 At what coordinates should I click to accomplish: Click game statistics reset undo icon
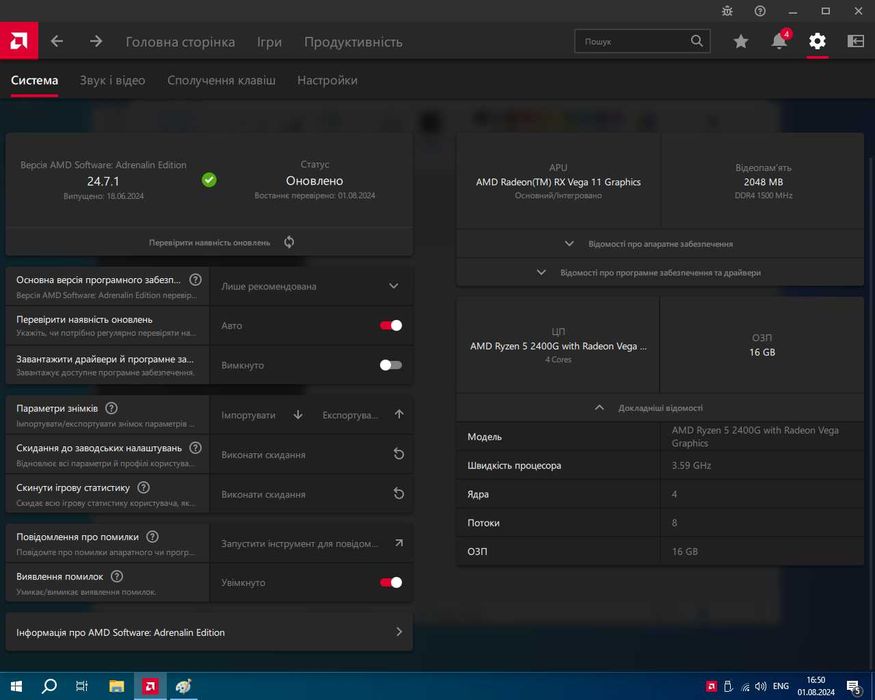[x=398, y=493]
